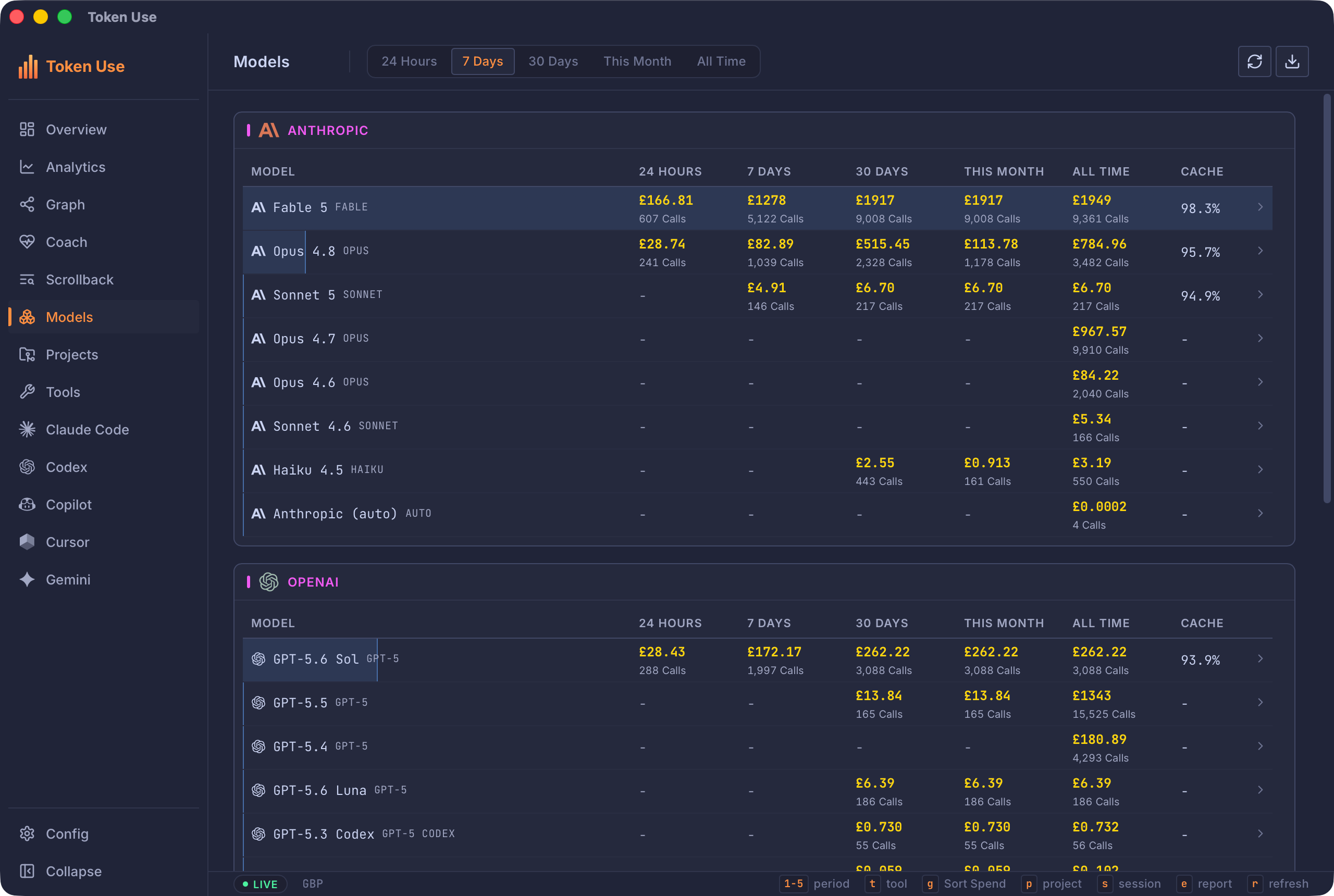Image resolution: width=1334 pixels, height=896 pixels.
Task: Click the '7 DAYS' Anthropic column header
Action: 769,171
